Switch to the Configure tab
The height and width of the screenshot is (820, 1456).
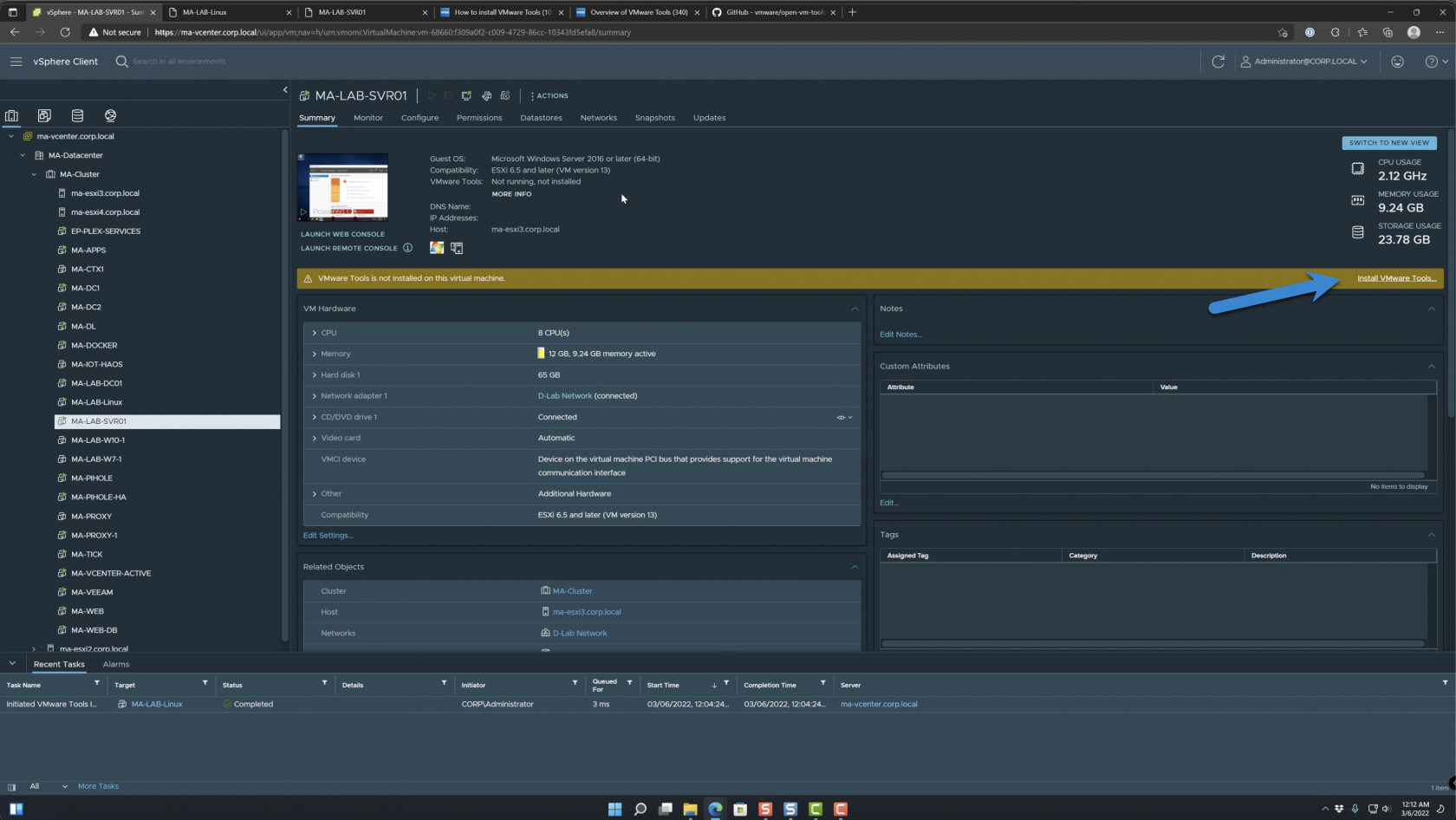click(419, 118)
